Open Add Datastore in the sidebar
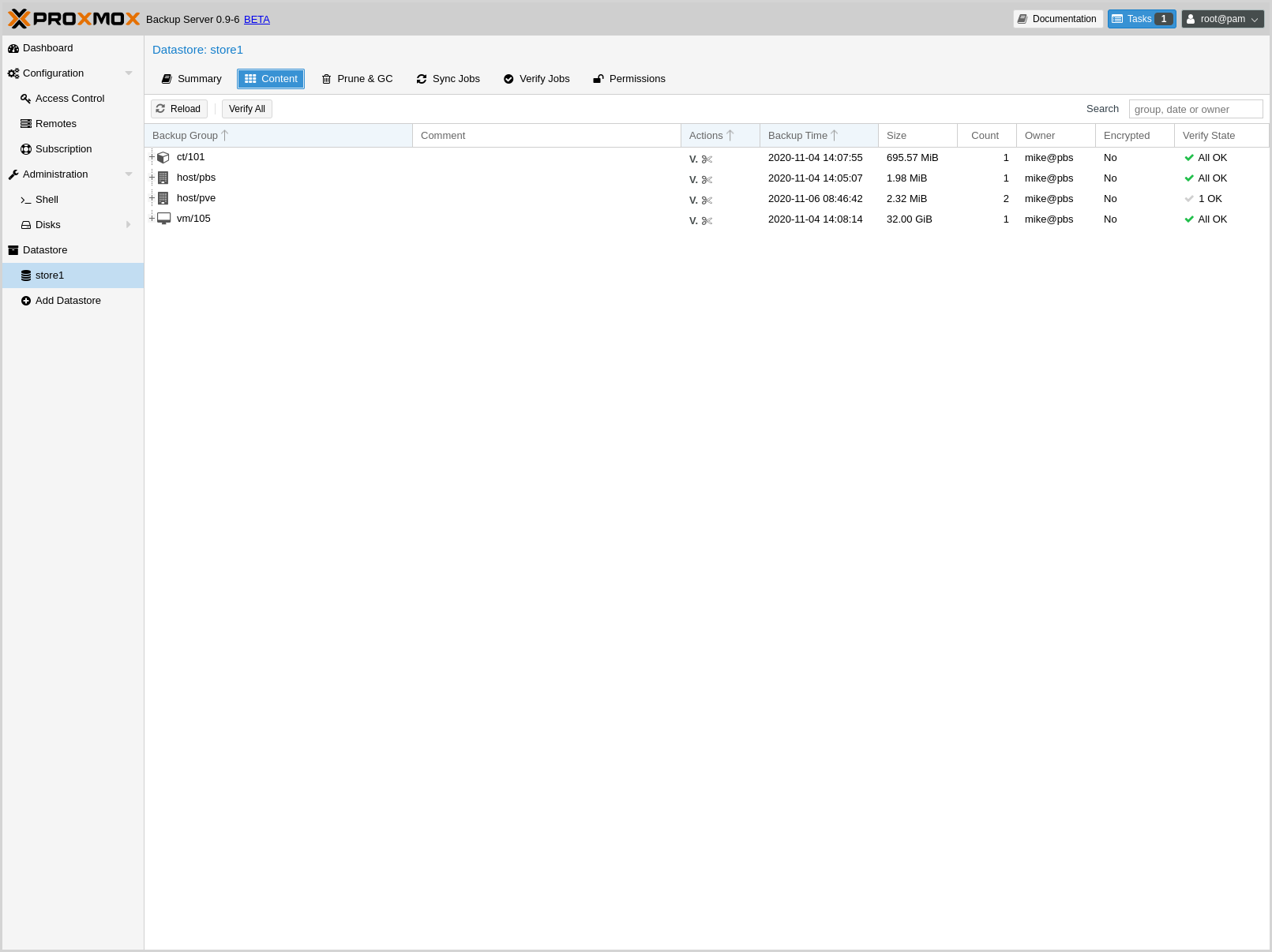 [x=68, y=301]
